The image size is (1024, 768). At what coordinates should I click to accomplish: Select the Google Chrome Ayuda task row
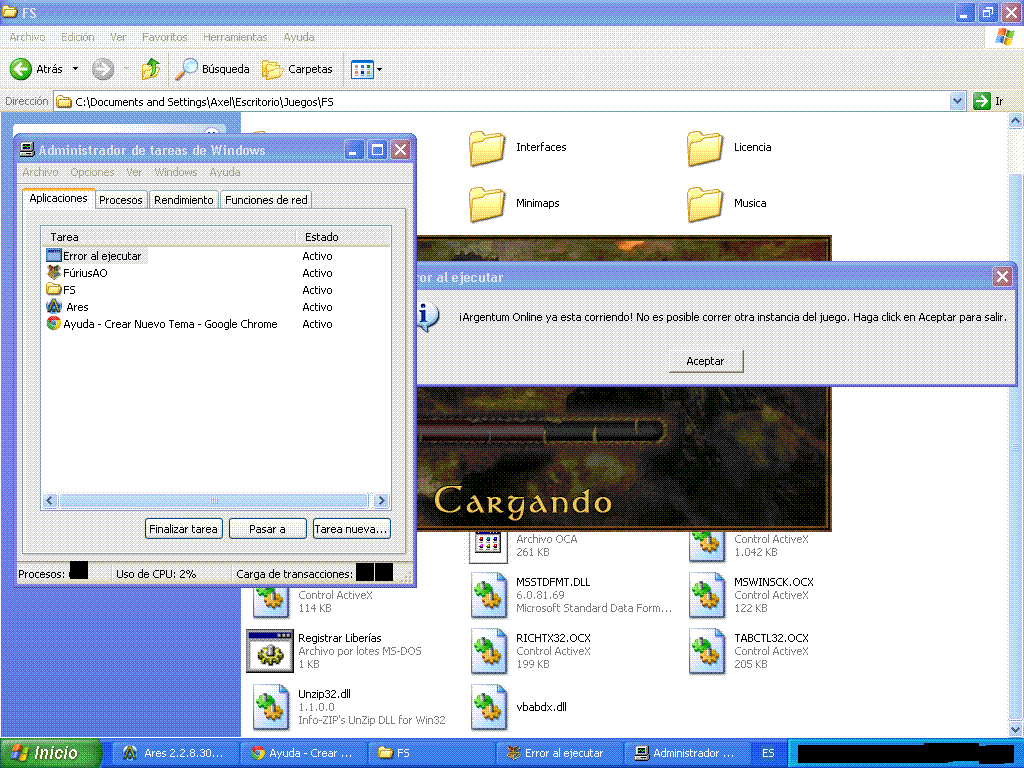pos(216,324)
